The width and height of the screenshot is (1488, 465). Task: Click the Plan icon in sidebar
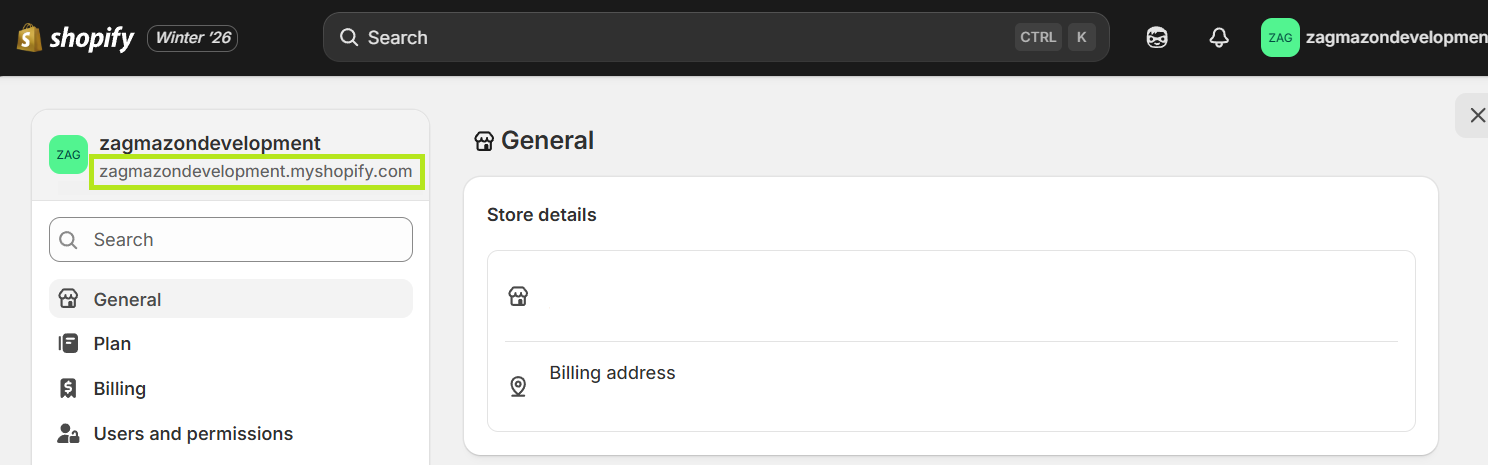coord(68,344)
